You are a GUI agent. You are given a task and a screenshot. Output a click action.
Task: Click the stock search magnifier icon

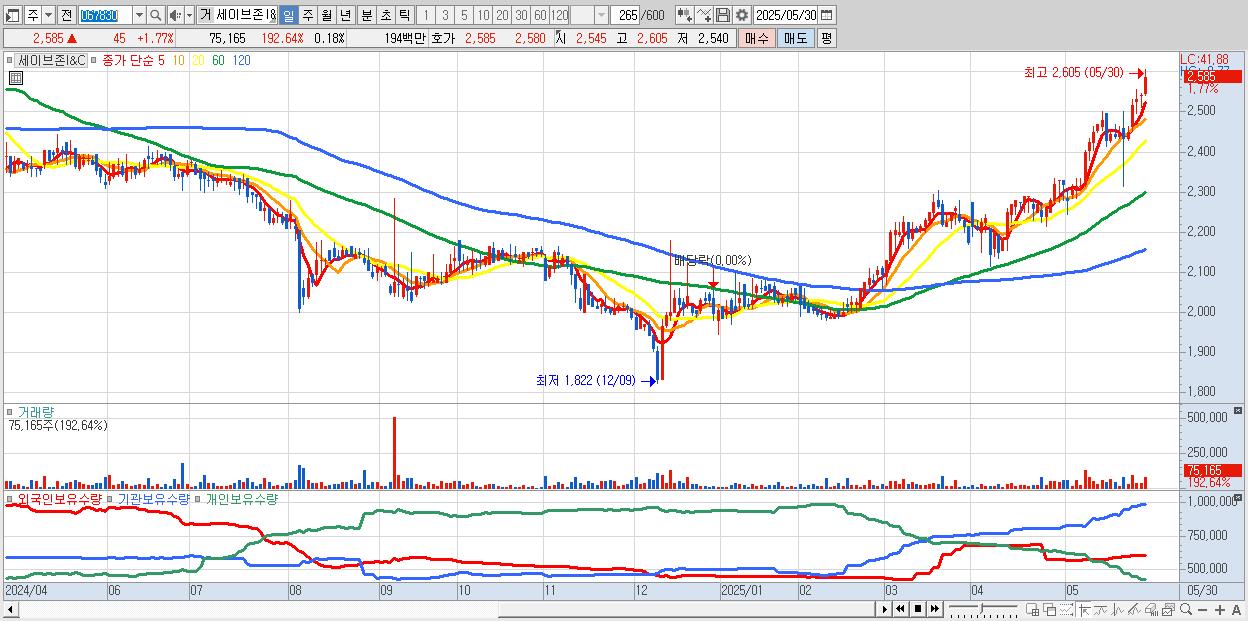tap(155, 15)
